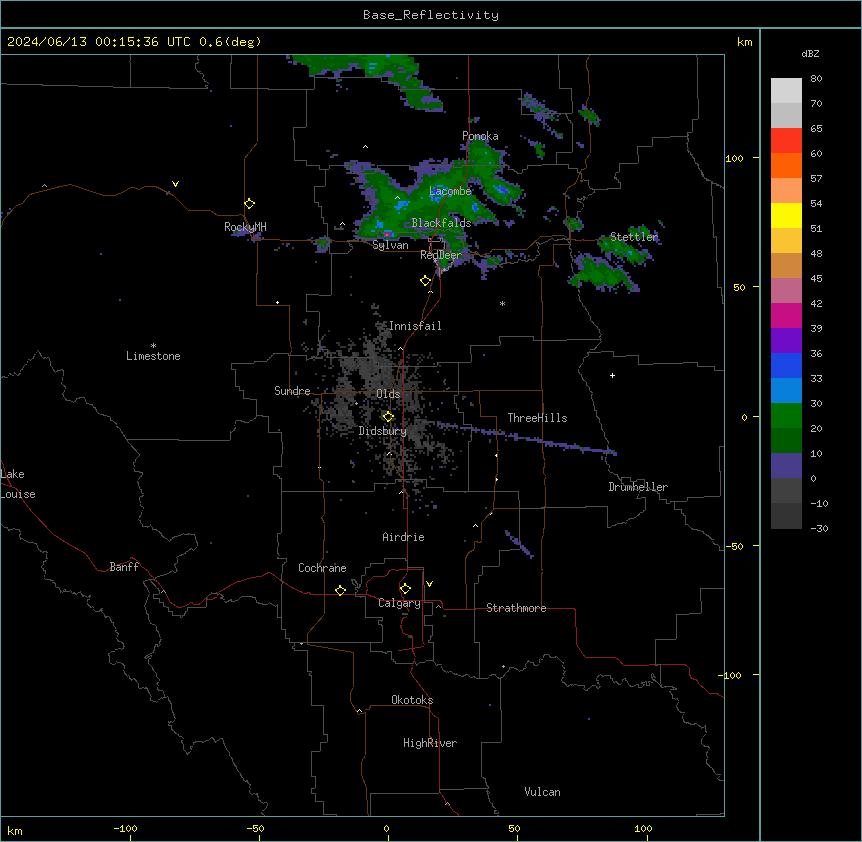Image resolution: width=862 pixels, height=842 pixels.
Task: Click the Drumheller town label
Action: click(638, 487)
